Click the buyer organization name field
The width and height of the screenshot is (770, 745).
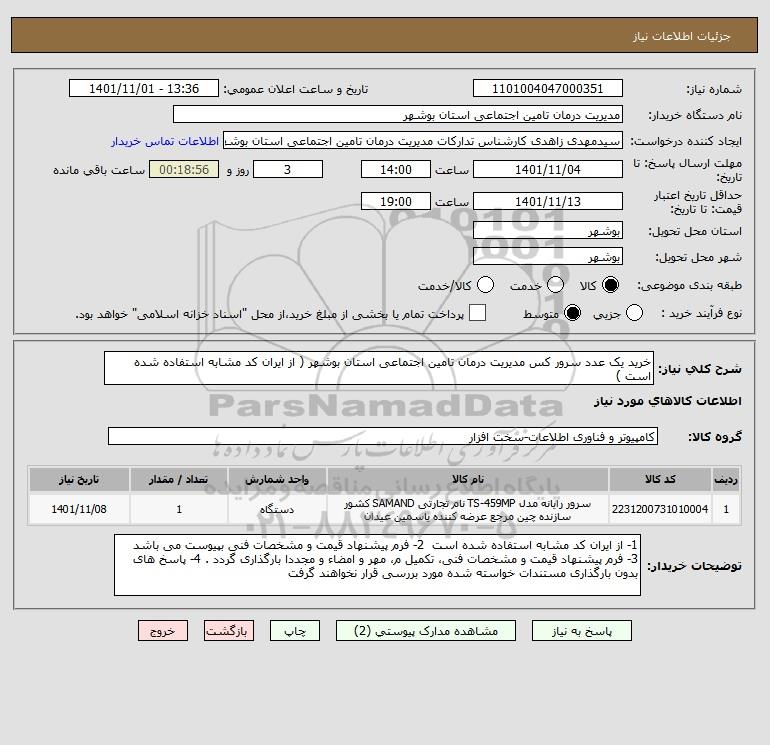click(x=398, y=114)
